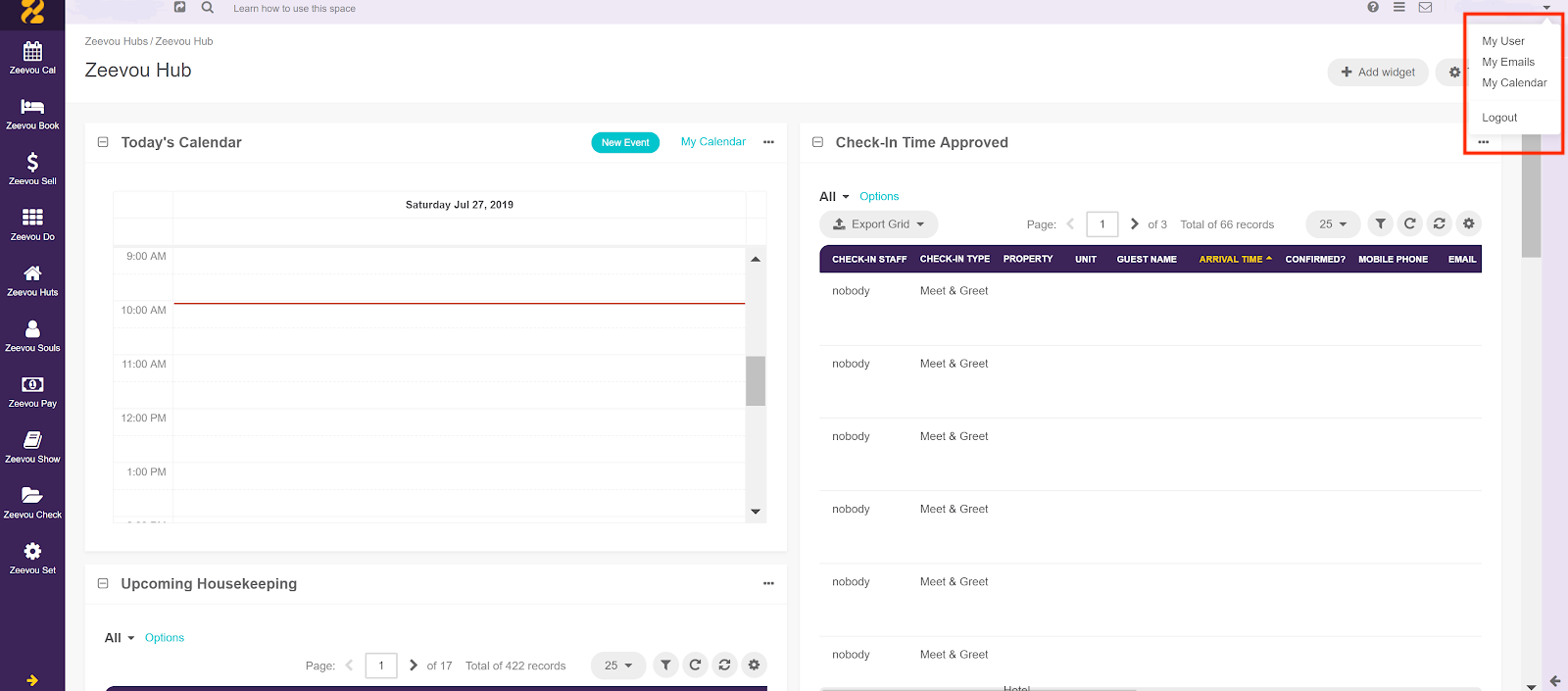The height and width of the screenshot is (691, 1568).
Task: Select My Calendar from the user menu
Action: [1514, 82]
